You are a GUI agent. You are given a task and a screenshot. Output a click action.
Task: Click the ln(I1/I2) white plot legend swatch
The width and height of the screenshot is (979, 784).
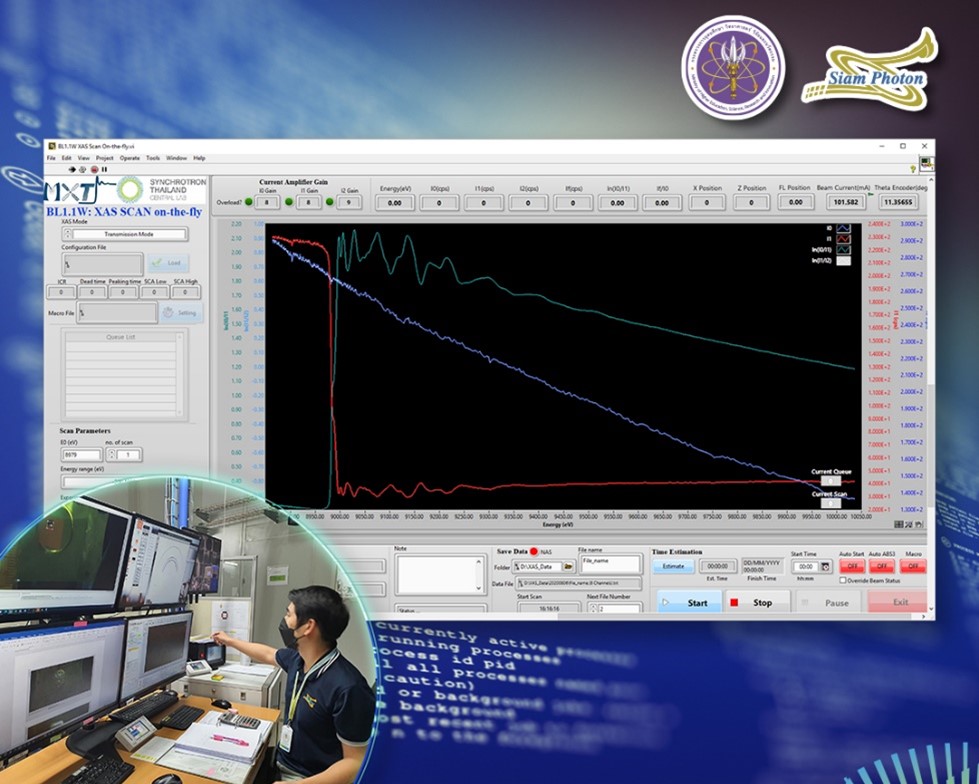pyautogui.click(x=843, y=260)
